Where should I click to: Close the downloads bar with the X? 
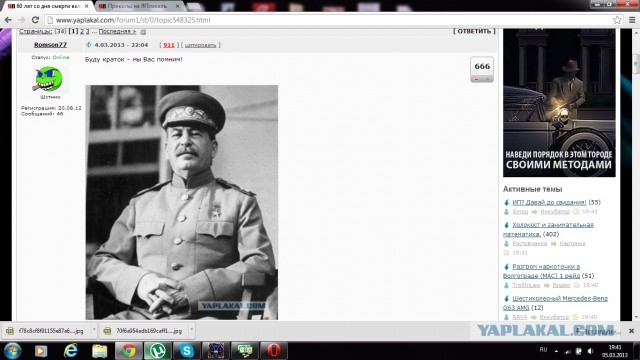[631, 331]
